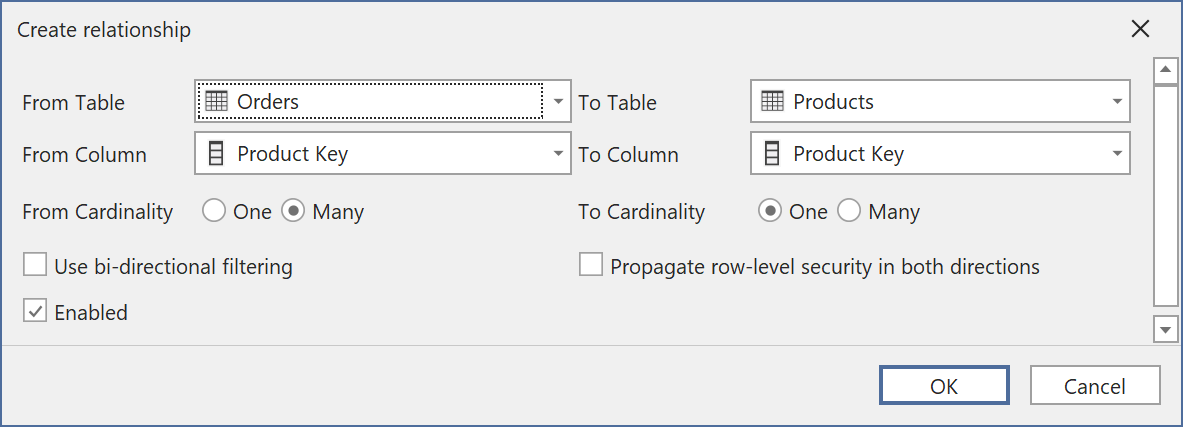Open the To Column dropdown arrow

[1116, 154]
